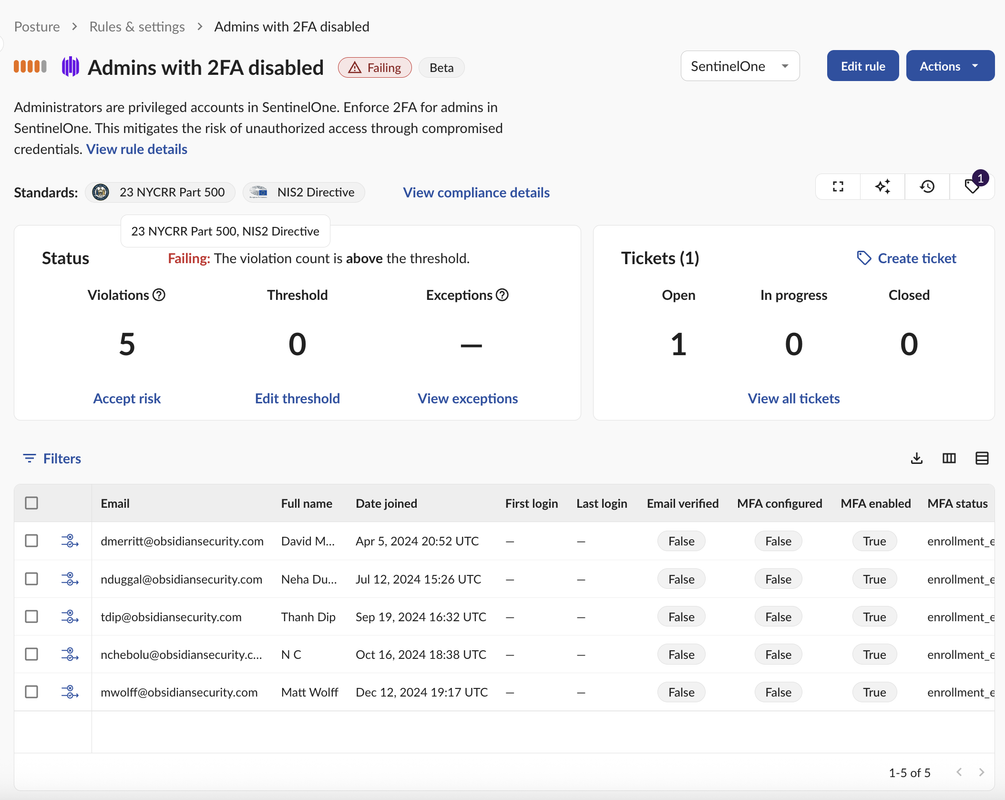Screen dimensions: 1005x800
Task: Open the AI sparkle assistant icon
Action: 883,187
